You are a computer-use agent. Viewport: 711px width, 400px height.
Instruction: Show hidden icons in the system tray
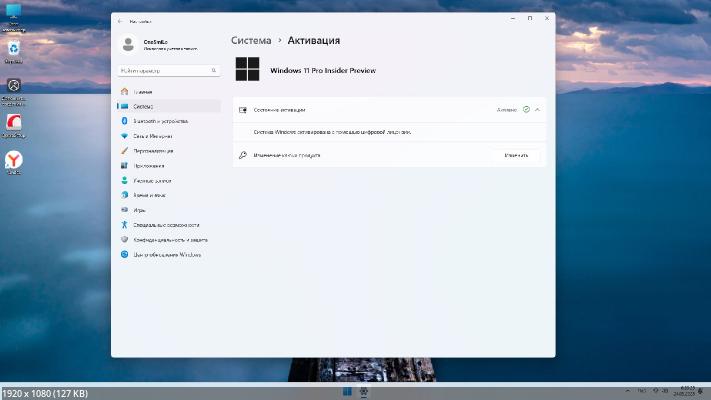coord(628,390)
